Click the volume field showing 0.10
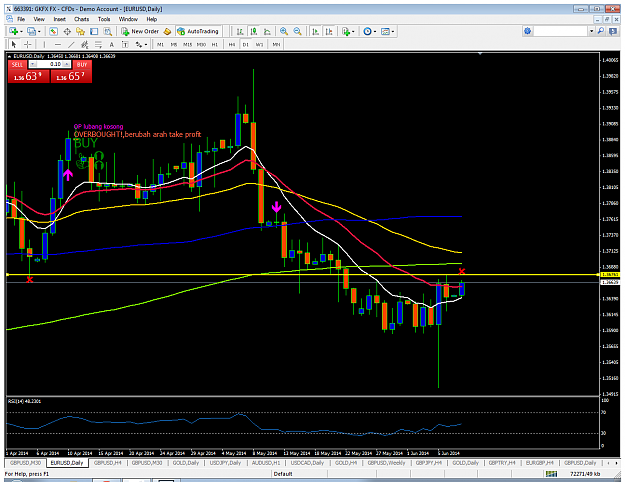 tap(50, 64)
